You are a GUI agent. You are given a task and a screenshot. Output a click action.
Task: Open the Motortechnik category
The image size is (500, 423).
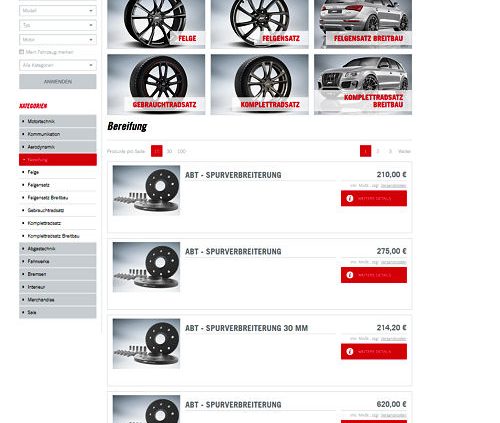58,121
